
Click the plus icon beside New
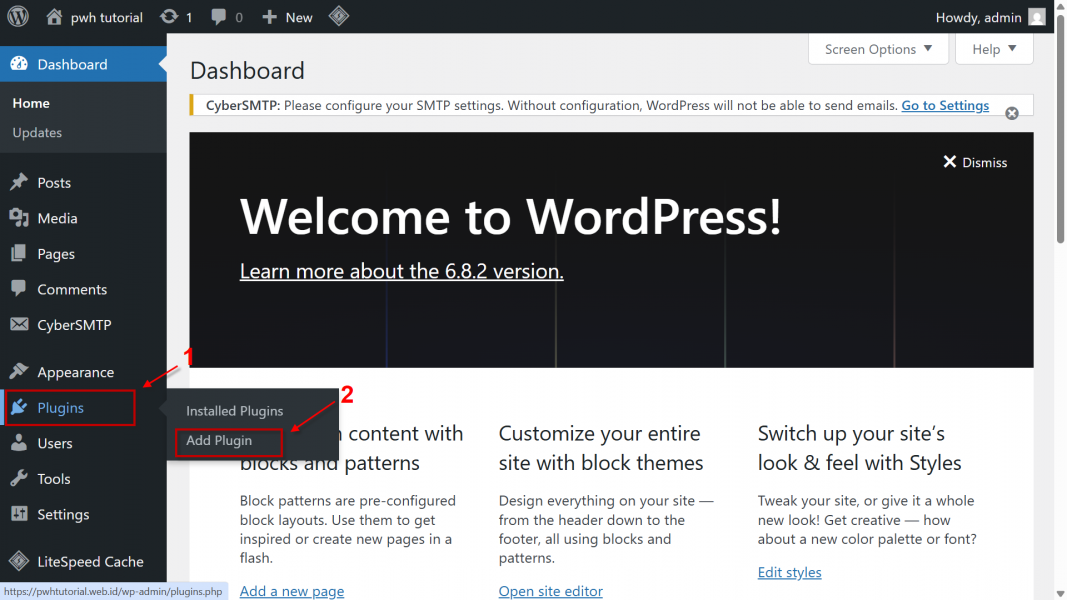pos(269,16)
